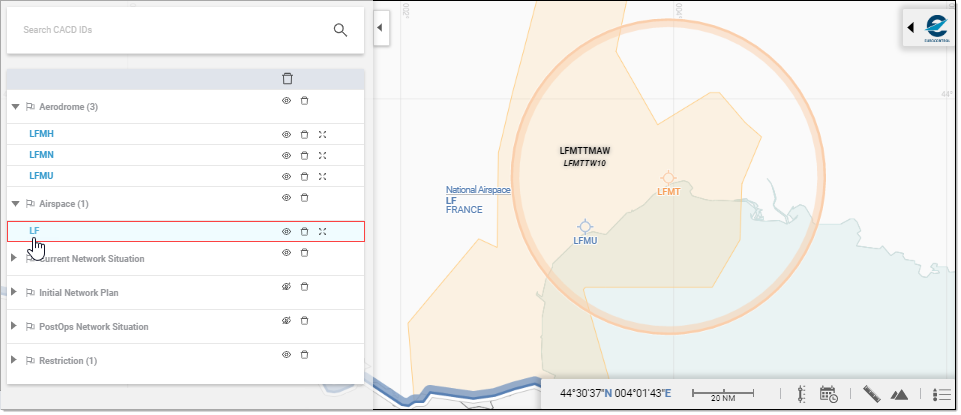Screen dimensions: 961x415
Task: Click the Search CACD IDs field
Action: [160, 30]
